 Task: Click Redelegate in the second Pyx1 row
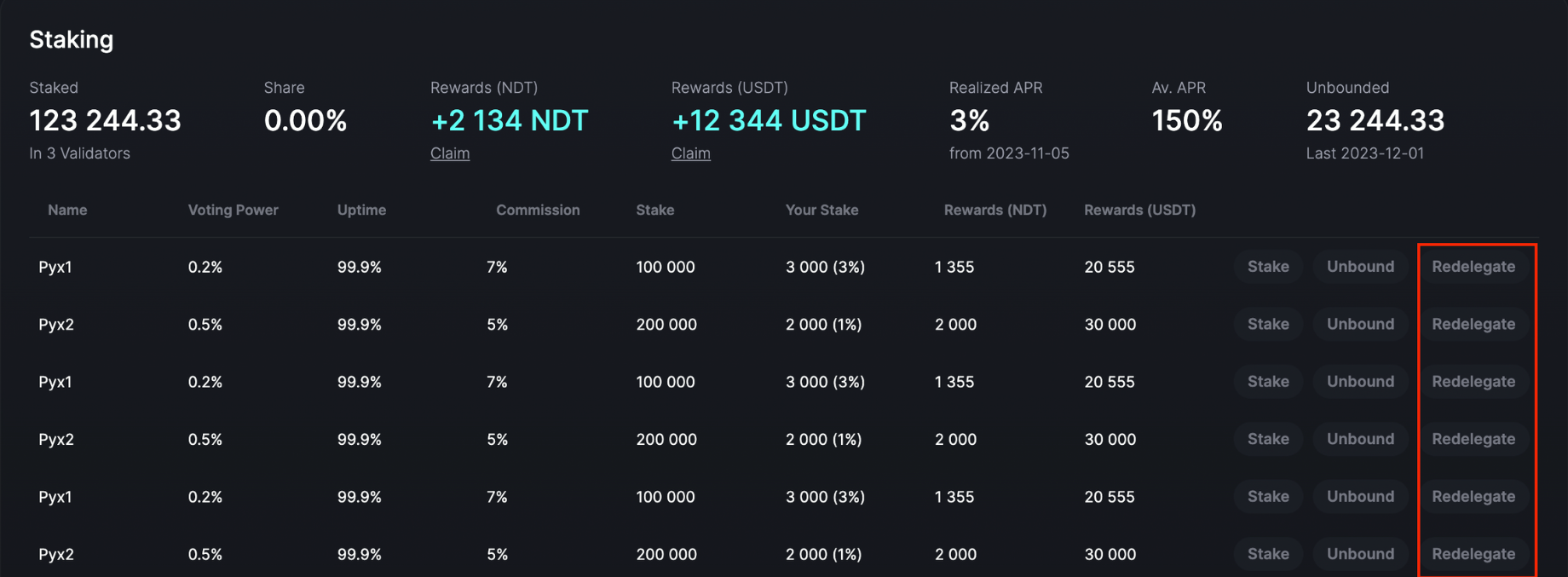pos(1473,382)
